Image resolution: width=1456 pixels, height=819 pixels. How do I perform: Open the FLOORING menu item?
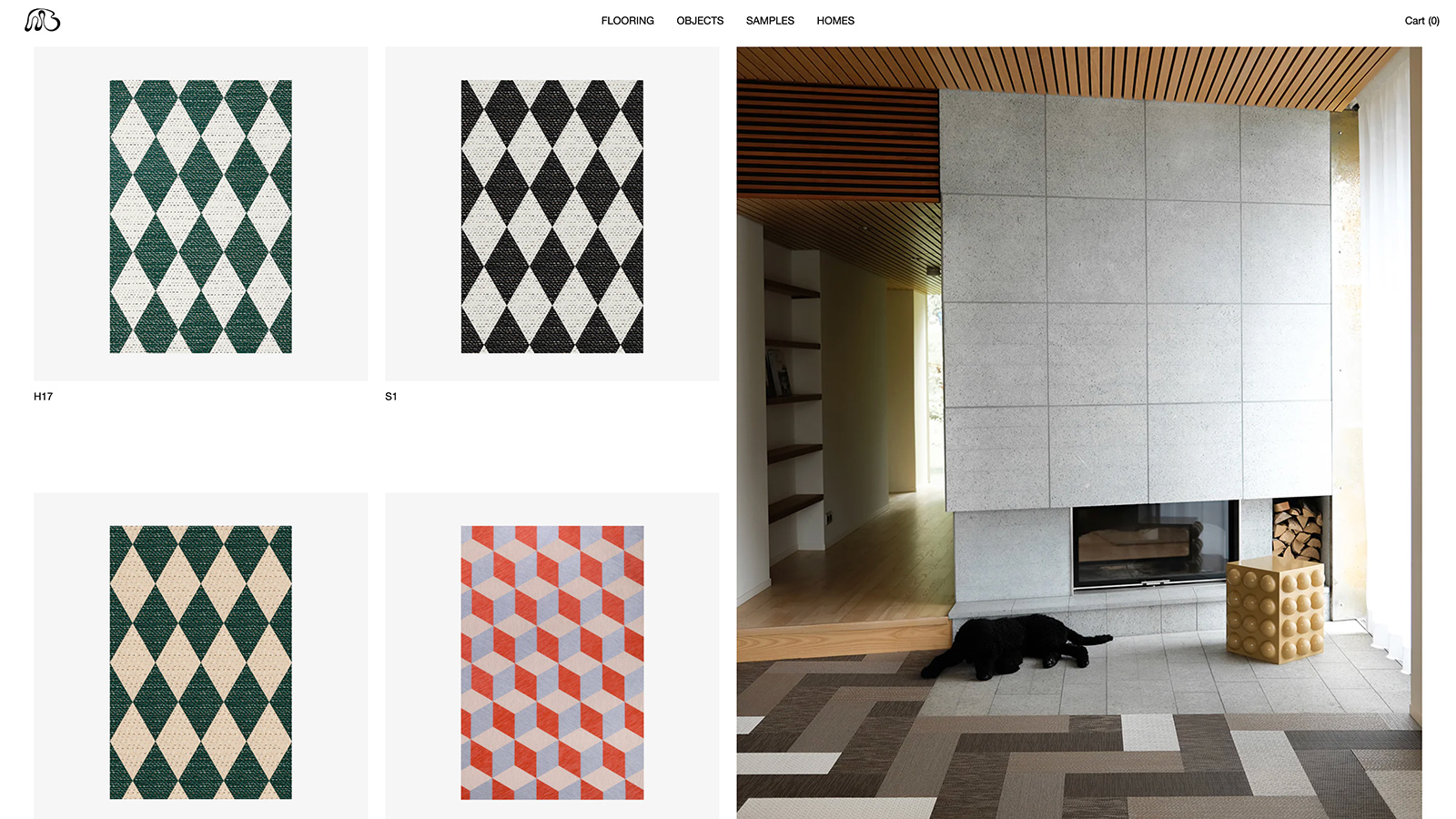pos(627,21)
